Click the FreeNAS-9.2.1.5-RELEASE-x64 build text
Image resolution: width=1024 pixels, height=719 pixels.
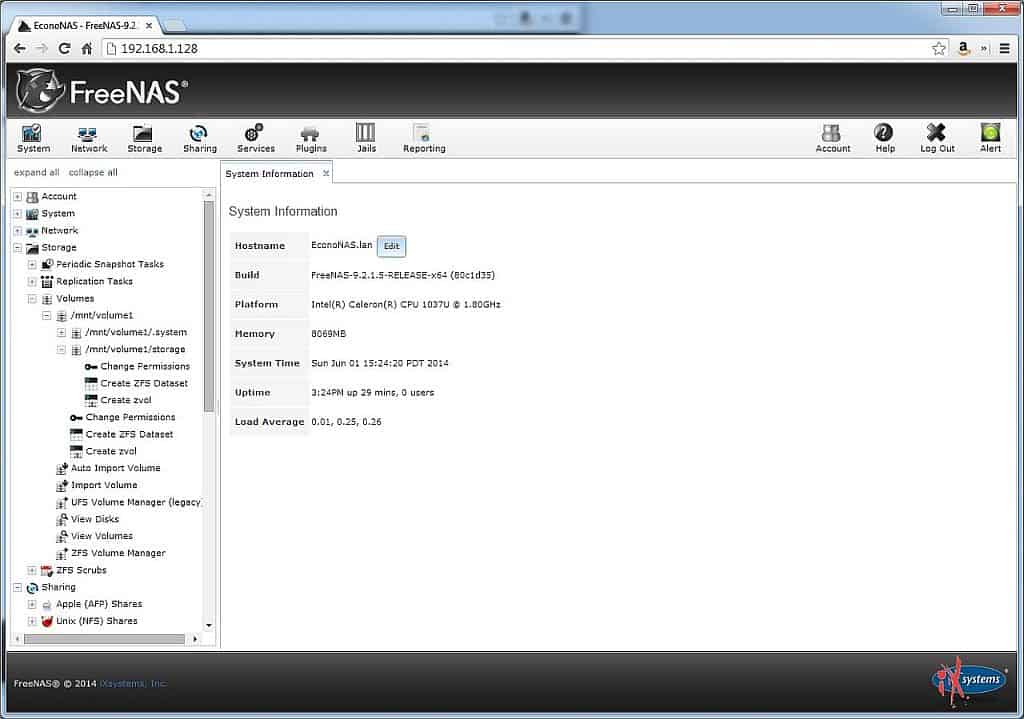pos(402,275)
